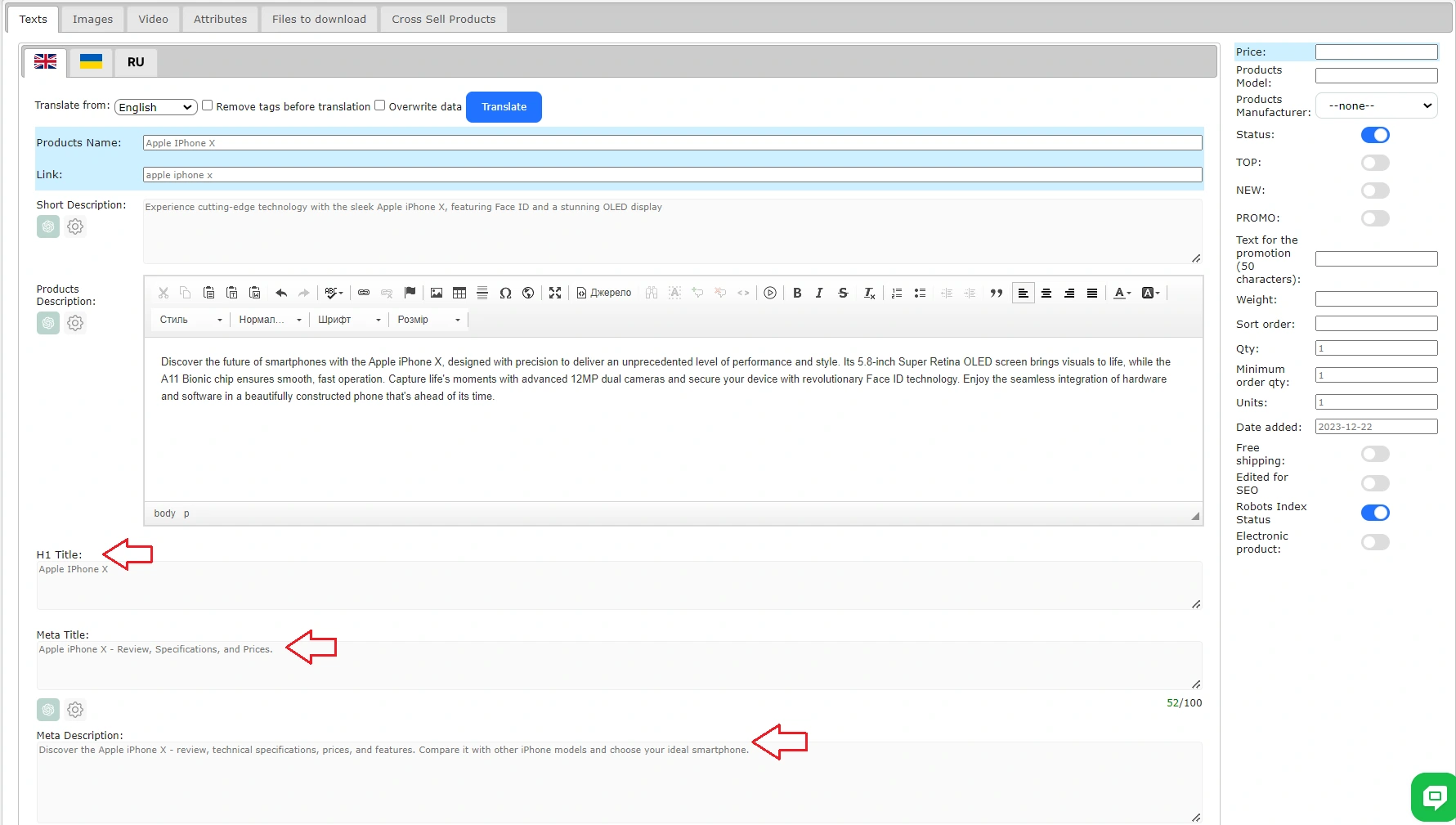Switch to the Images tab
The image size is (1456, 825).
coord(92,19)
